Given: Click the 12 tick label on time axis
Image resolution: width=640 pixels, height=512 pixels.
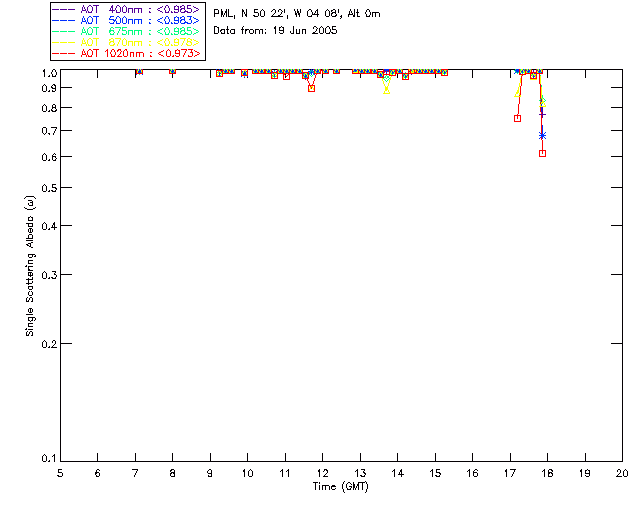Looking at the screenshot, I should point(322,473).
